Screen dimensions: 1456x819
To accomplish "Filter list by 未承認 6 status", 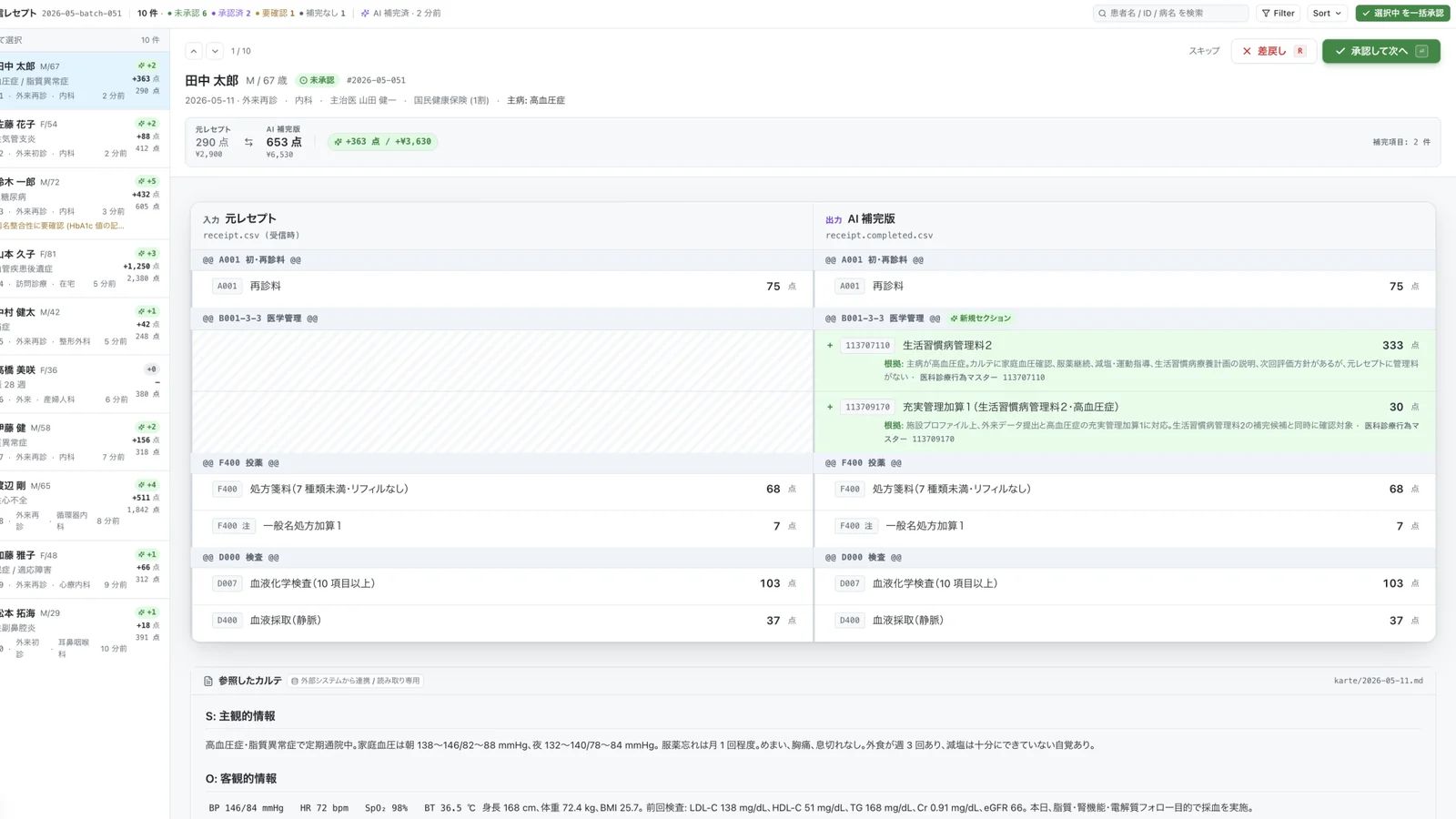I will coord(187,14).
